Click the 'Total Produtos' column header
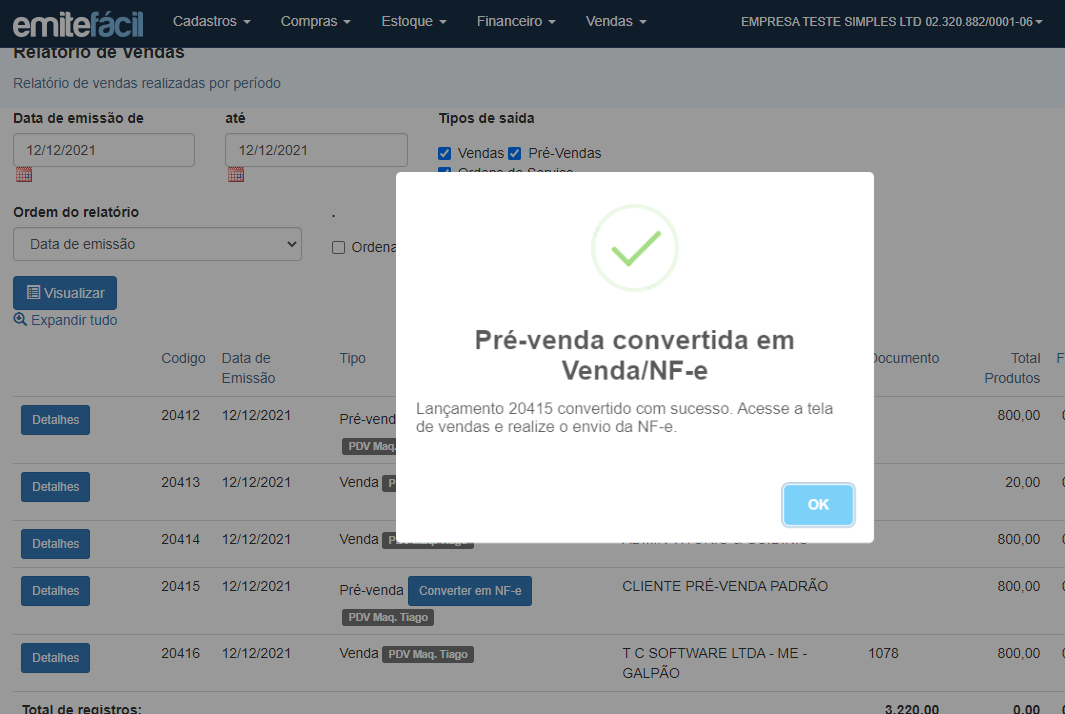This screenshot has width=1065, height=714. (x=1012, y=368)
